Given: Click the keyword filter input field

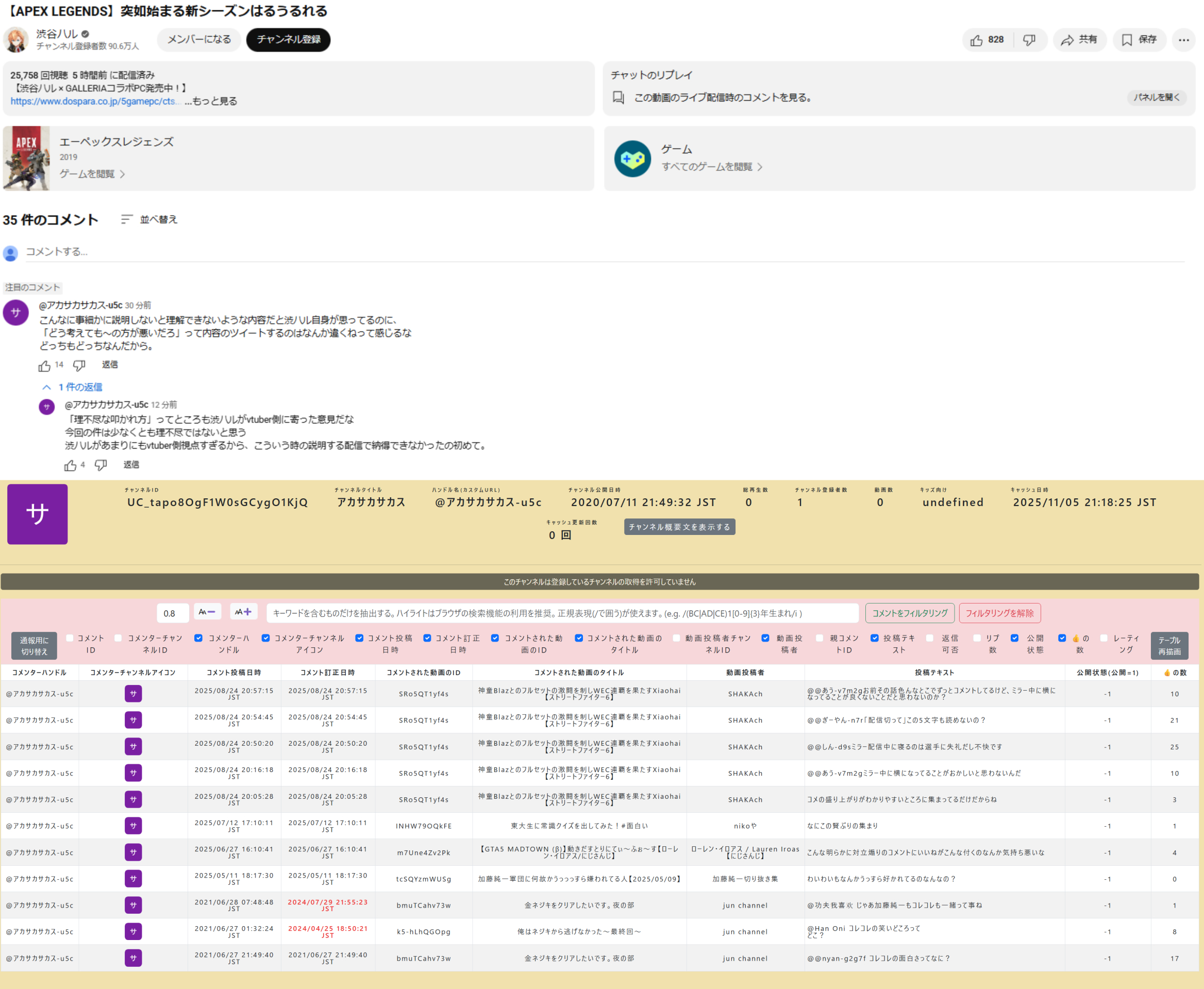Looking at the screenshot, I should point(562,613).
